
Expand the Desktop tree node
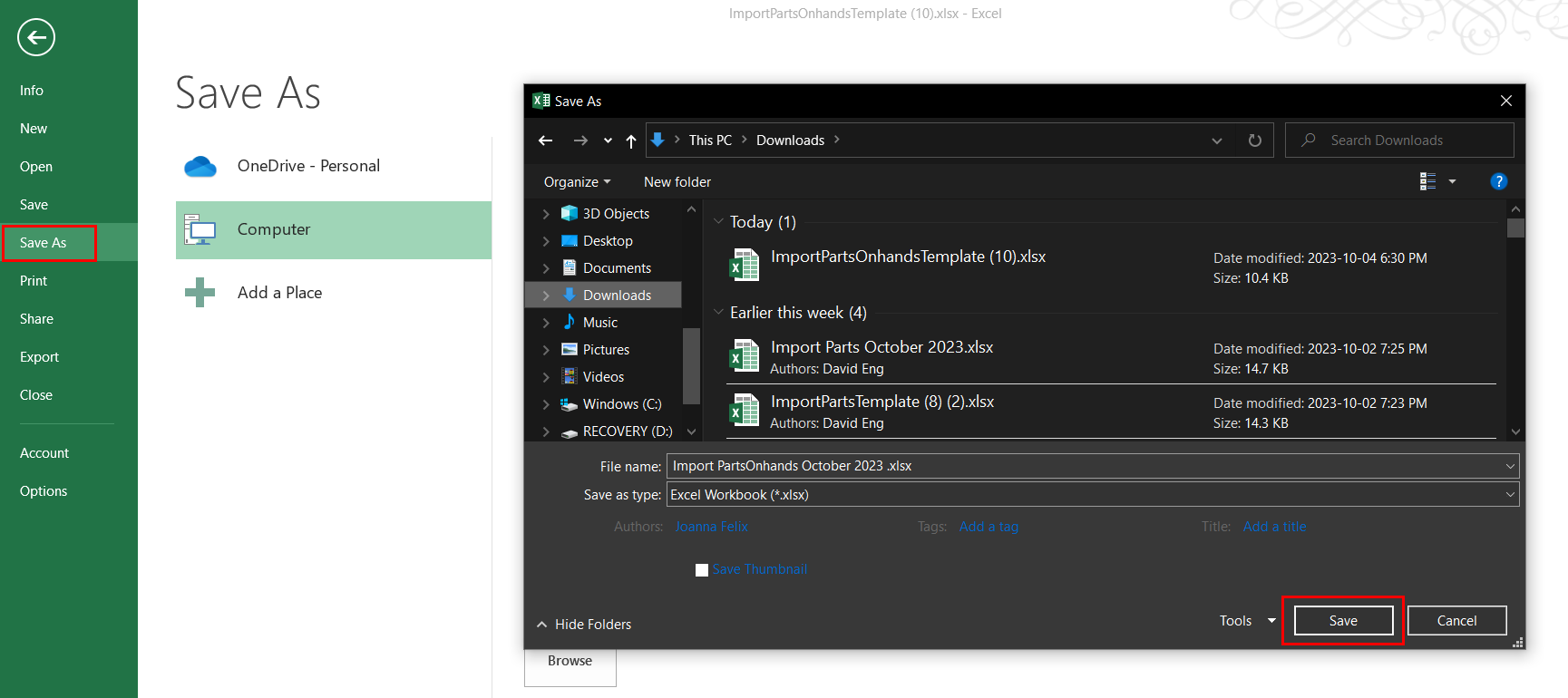tap(546, 241)
